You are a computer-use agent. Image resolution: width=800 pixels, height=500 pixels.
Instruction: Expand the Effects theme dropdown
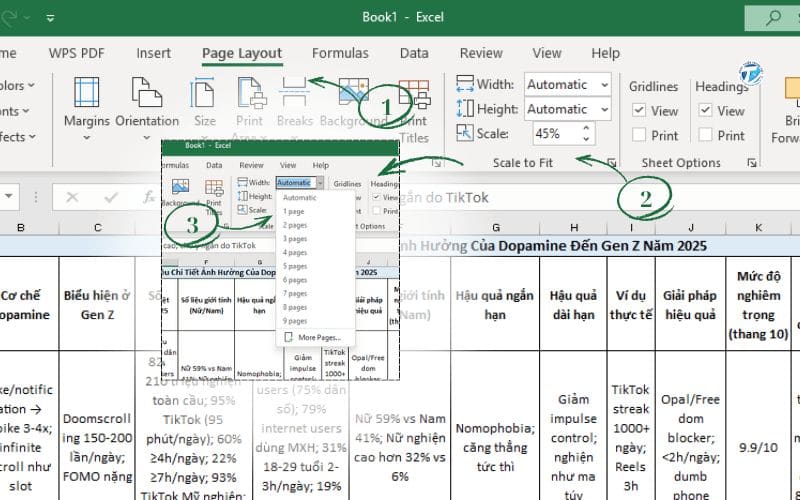32,136
